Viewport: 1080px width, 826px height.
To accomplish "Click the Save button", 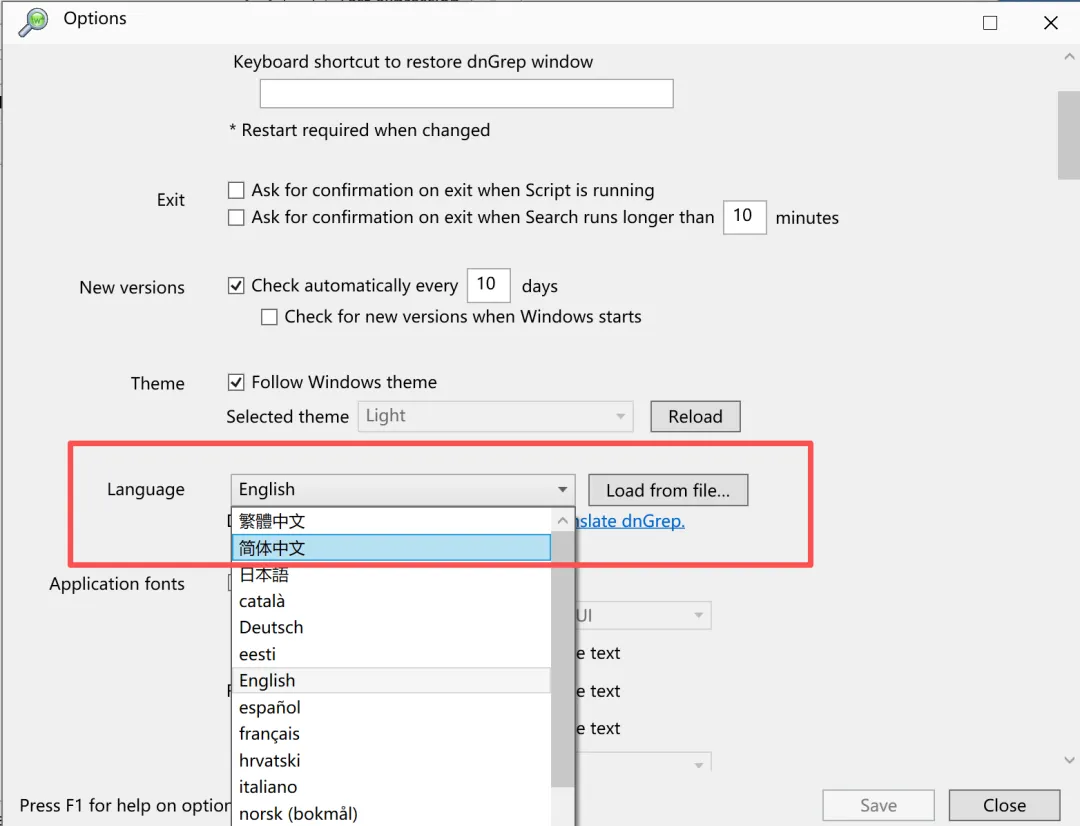I will coord(878,805).
